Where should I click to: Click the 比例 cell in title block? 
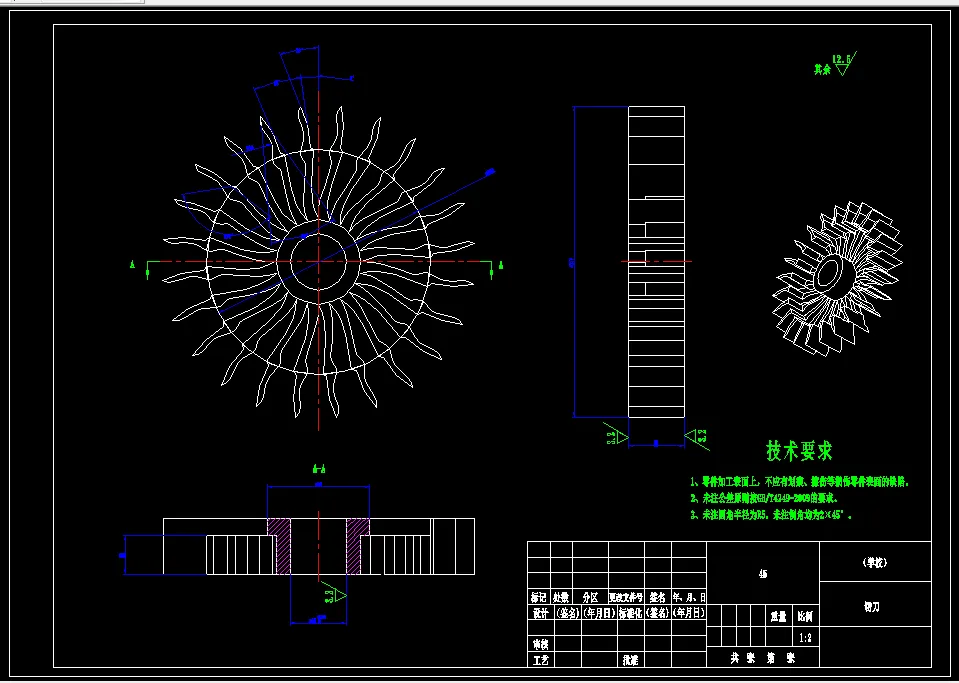805,617
